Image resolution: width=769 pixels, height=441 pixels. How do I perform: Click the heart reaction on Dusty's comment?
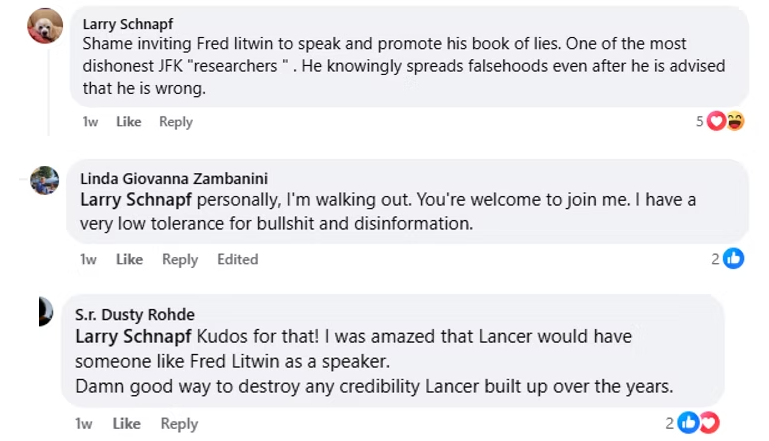click(x=707, y=423)
